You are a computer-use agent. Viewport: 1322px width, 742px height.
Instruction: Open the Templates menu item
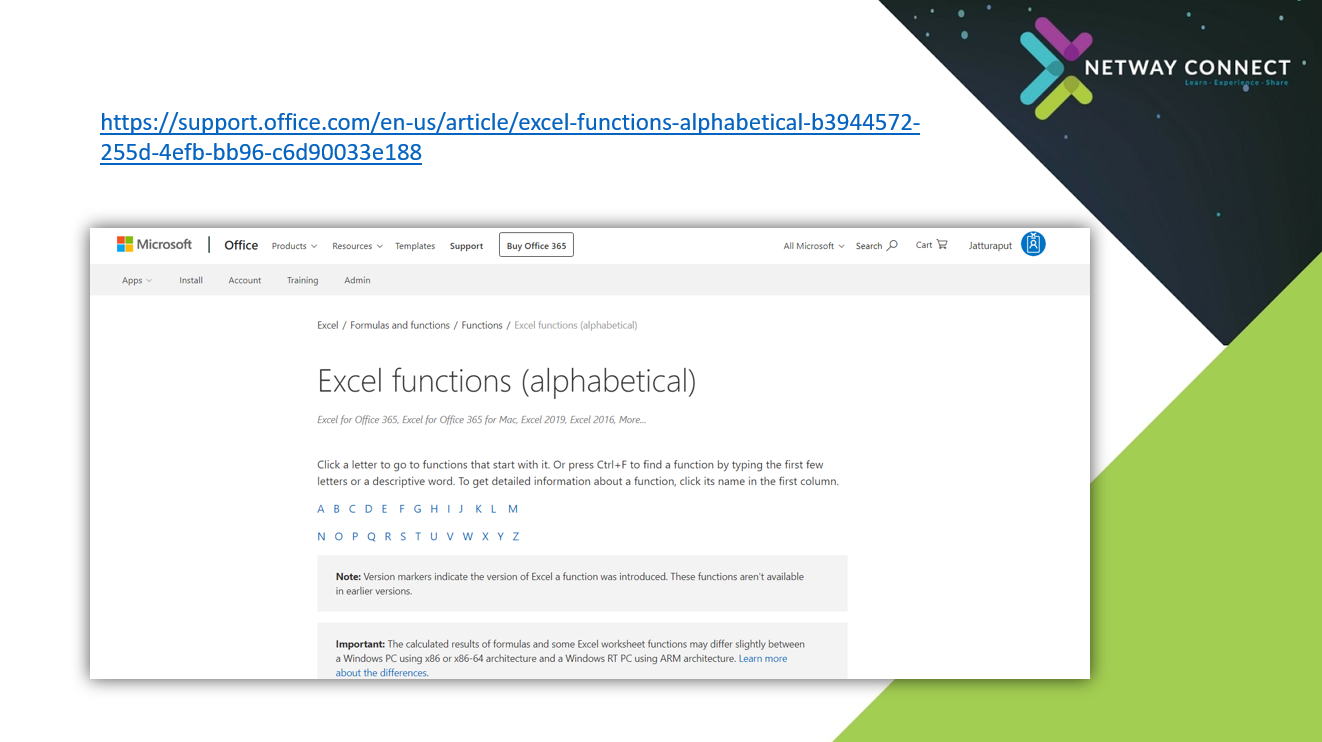pos(415,246)
